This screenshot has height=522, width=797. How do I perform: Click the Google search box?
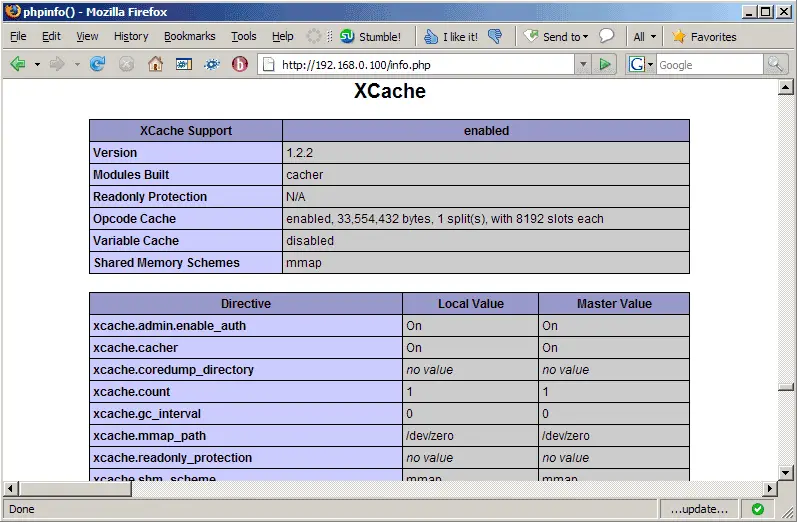pyautogui.click(x=710, y=65)
